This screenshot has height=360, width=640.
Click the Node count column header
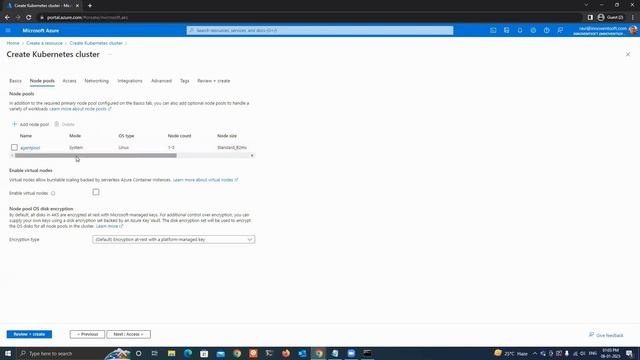(179, 136)
